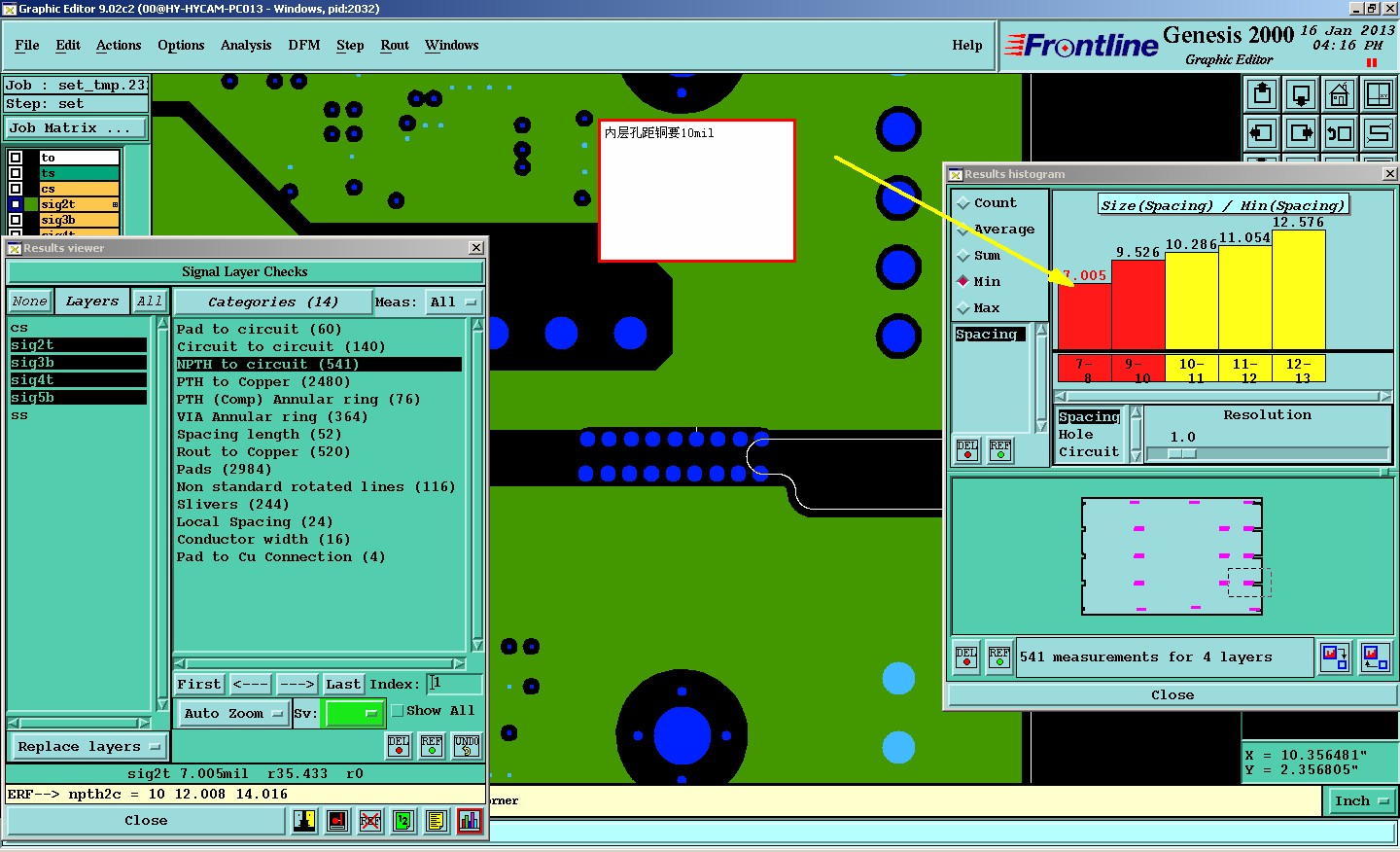
Task: Open the Analysis menu
Action: 246,45
